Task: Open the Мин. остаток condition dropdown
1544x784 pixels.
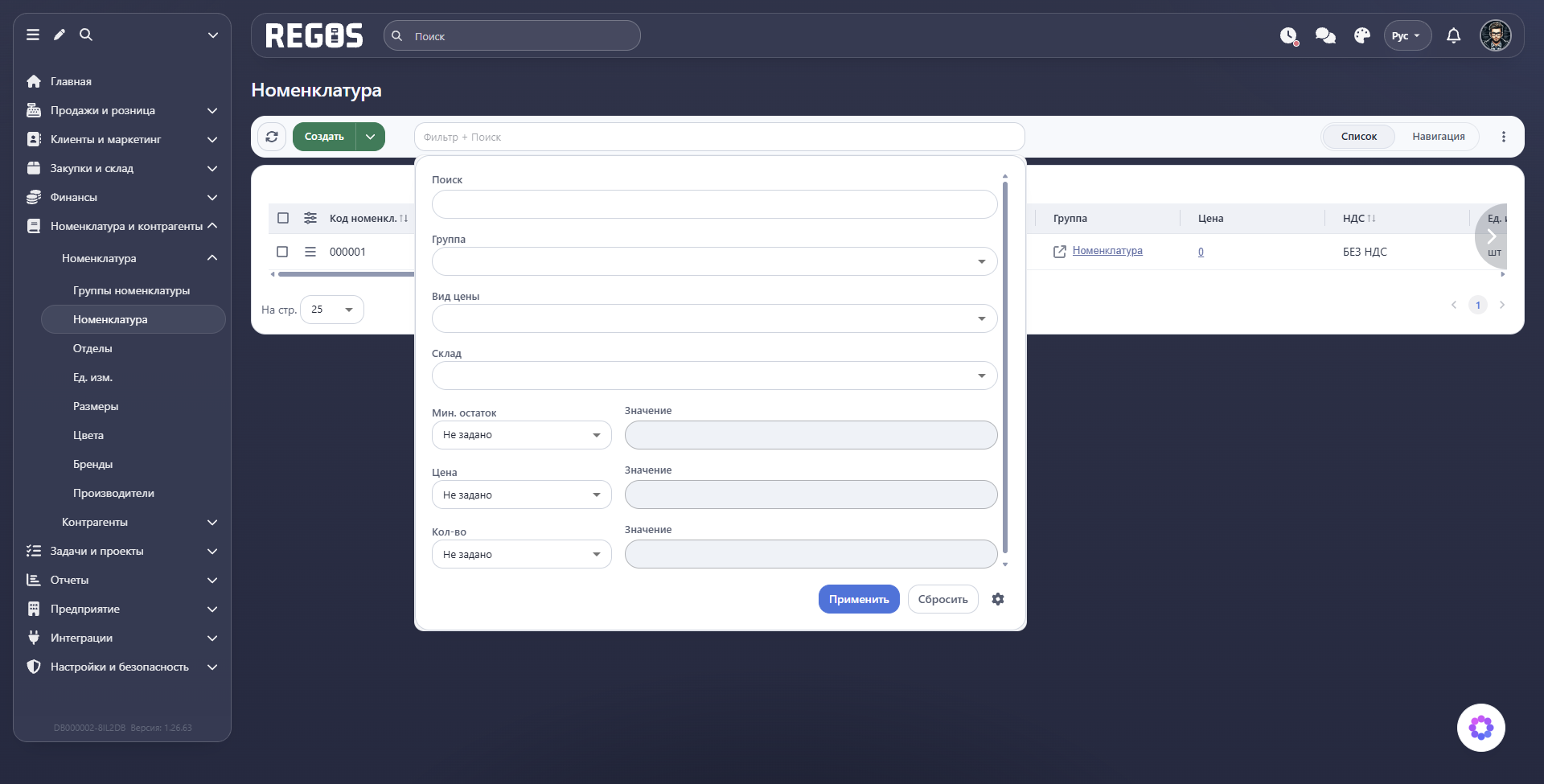Action: click(x=522, y=435)
